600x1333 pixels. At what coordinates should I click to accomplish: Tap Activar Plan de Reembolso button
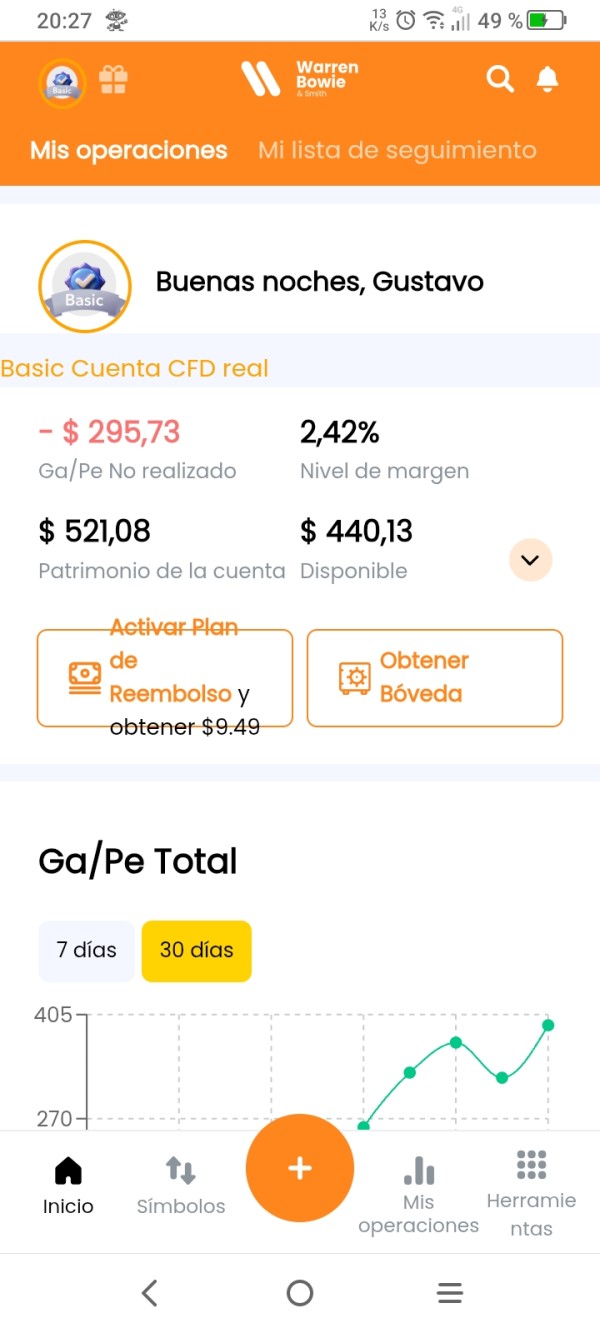coord(165,677)
